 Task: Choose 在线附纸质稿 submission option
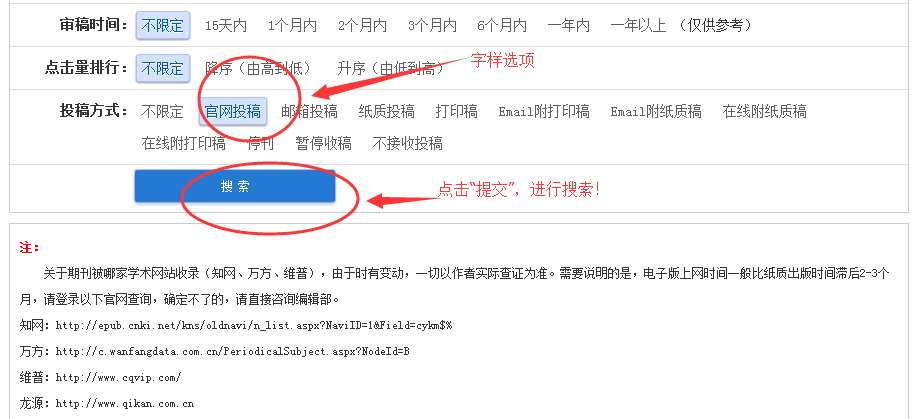coord(765,111)
